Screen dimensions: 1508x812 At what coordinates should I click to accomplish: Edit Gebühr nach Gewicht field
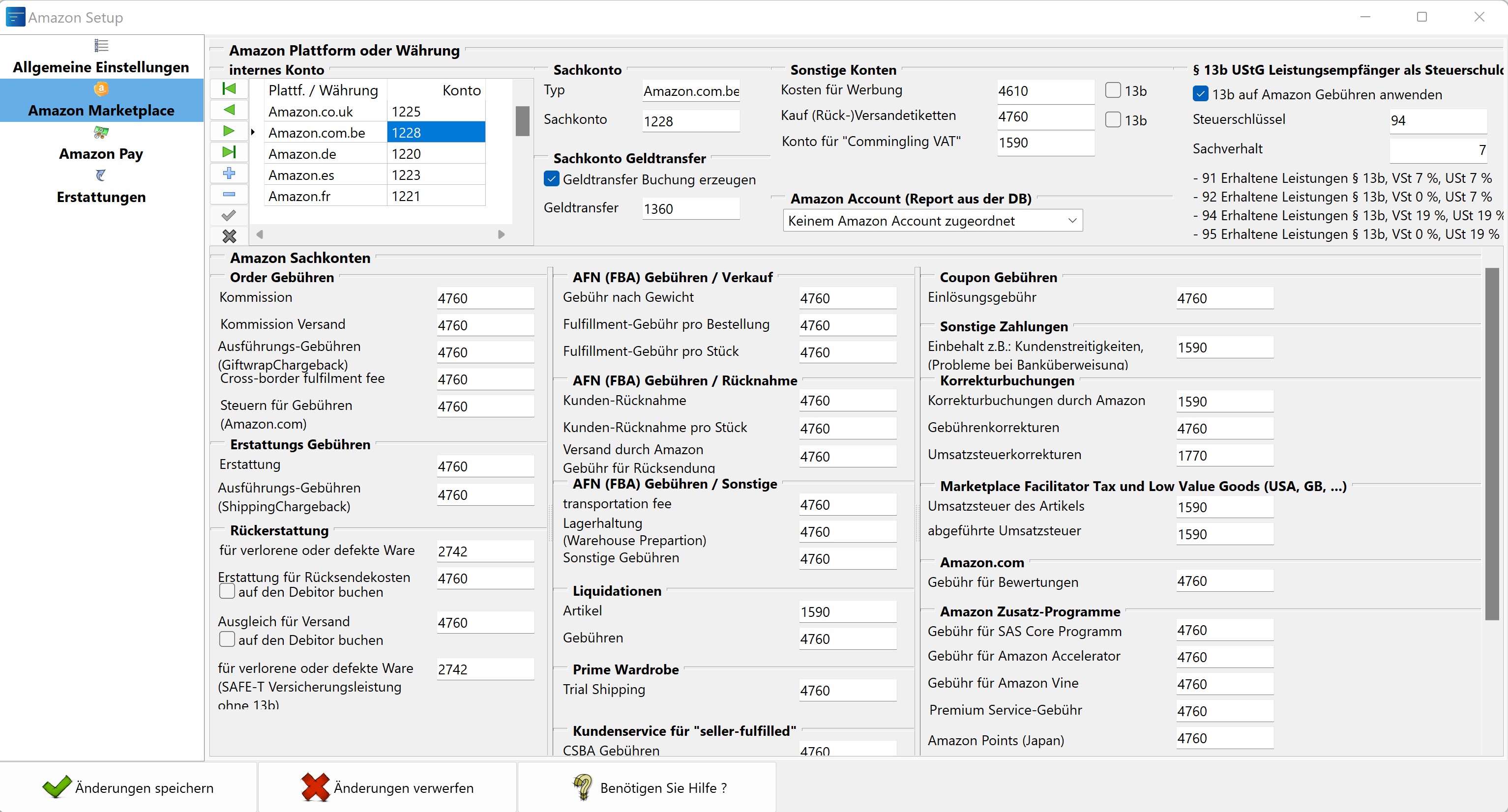[848, 298]
